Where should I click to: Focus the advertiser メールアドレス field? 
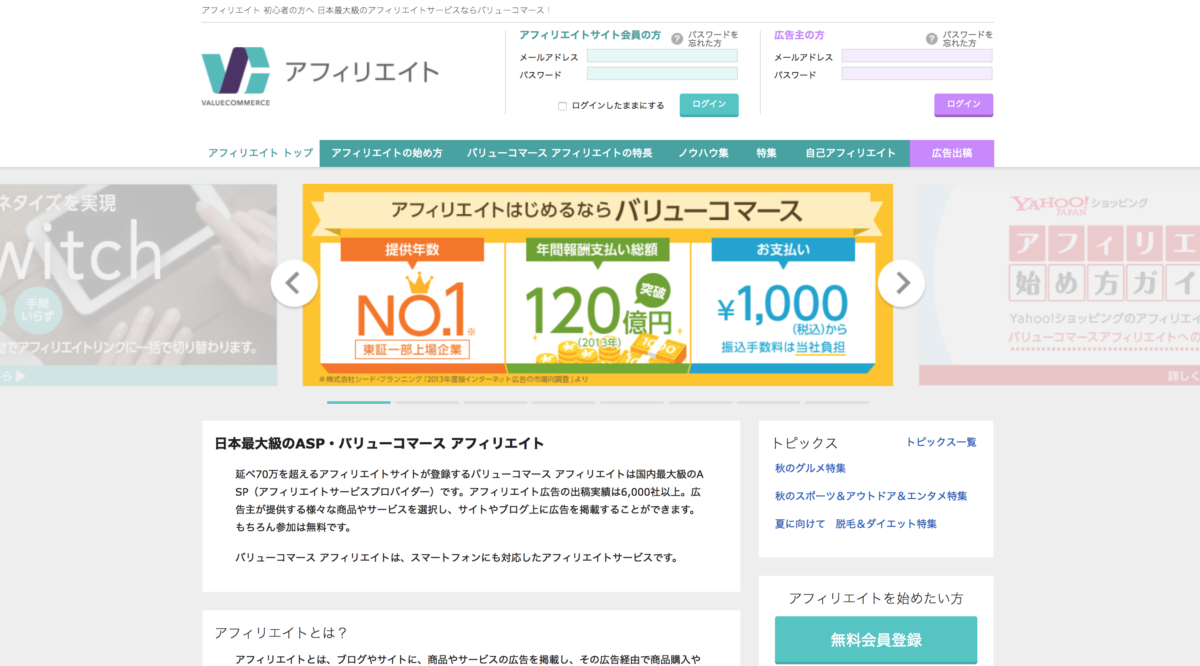tap(917, 56)
